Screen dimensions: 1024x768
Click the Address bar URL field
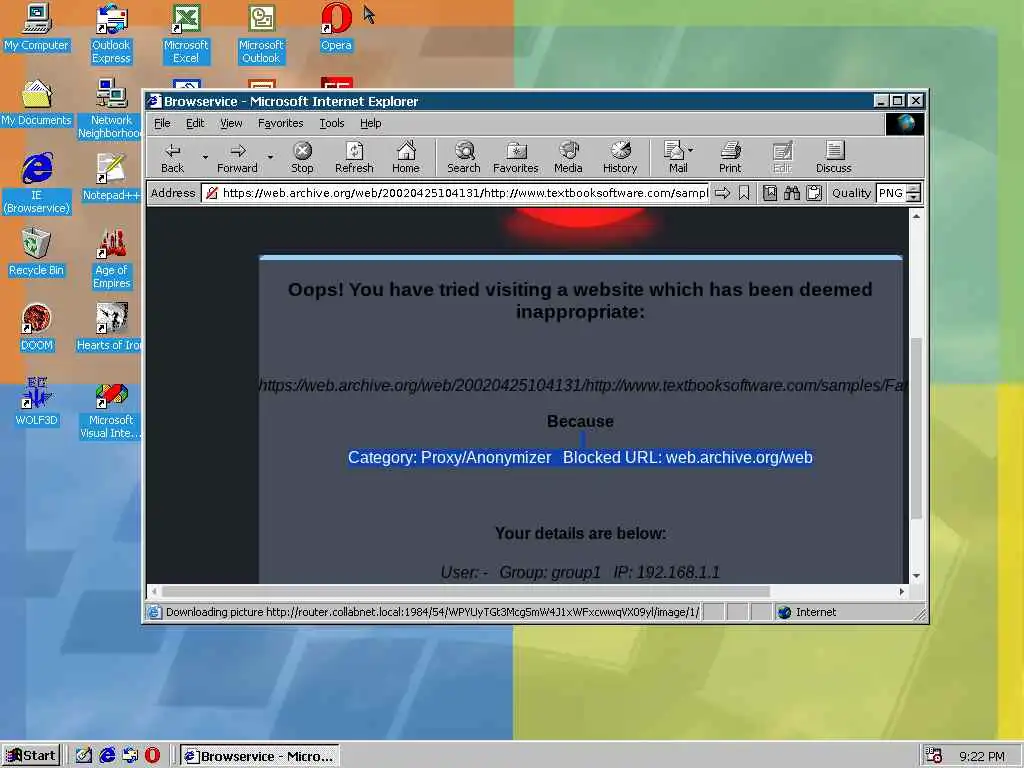click(x=456, y=193)
